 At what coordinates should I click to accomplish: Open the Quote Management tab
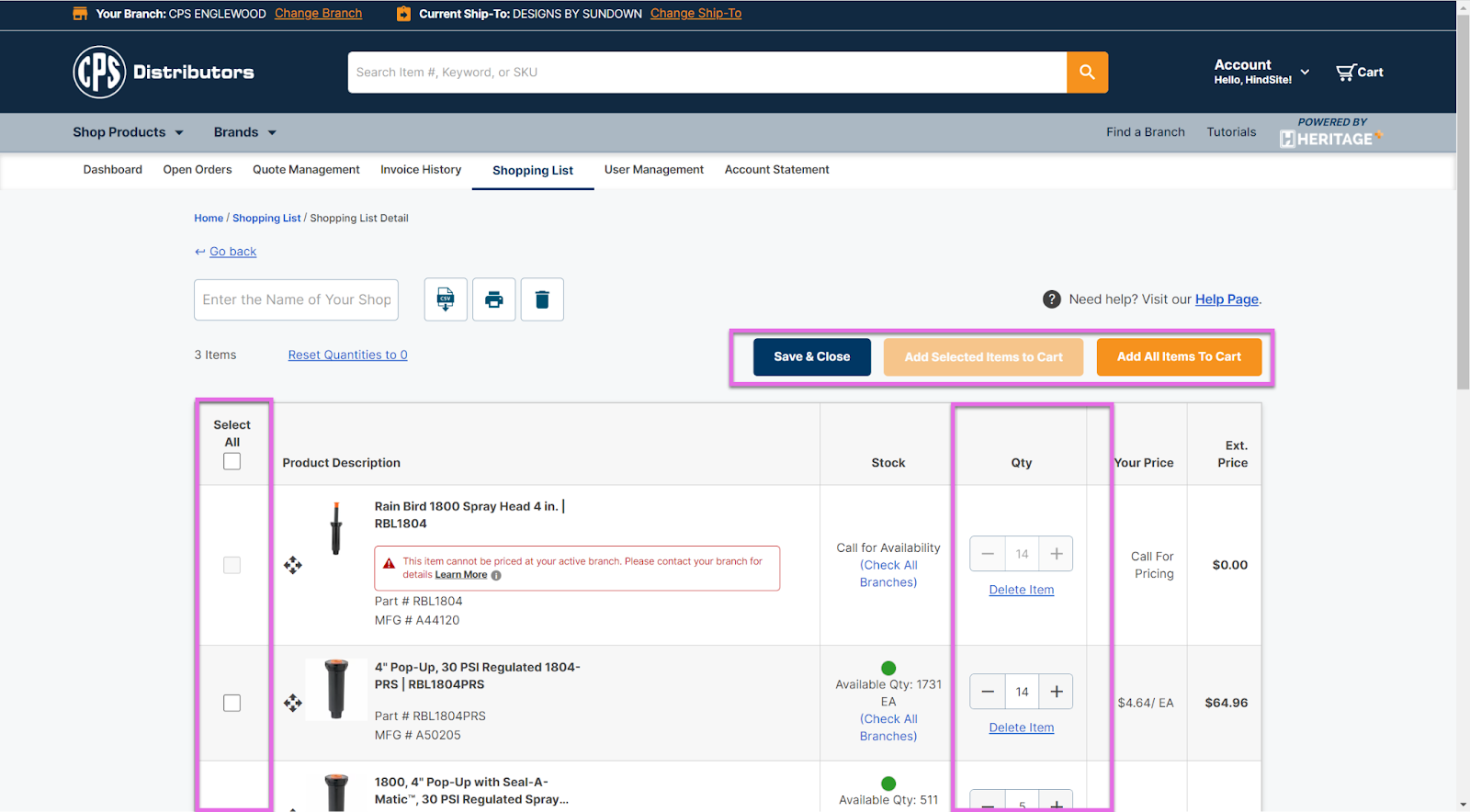[x=306, y=170]
